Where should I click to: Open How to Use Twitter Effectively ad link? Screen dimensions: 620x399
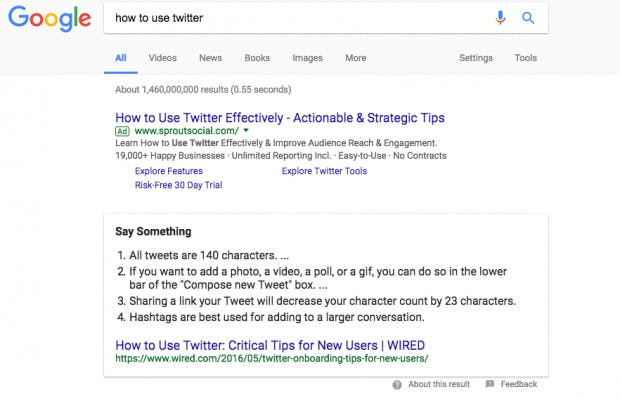tap(280, 118)
